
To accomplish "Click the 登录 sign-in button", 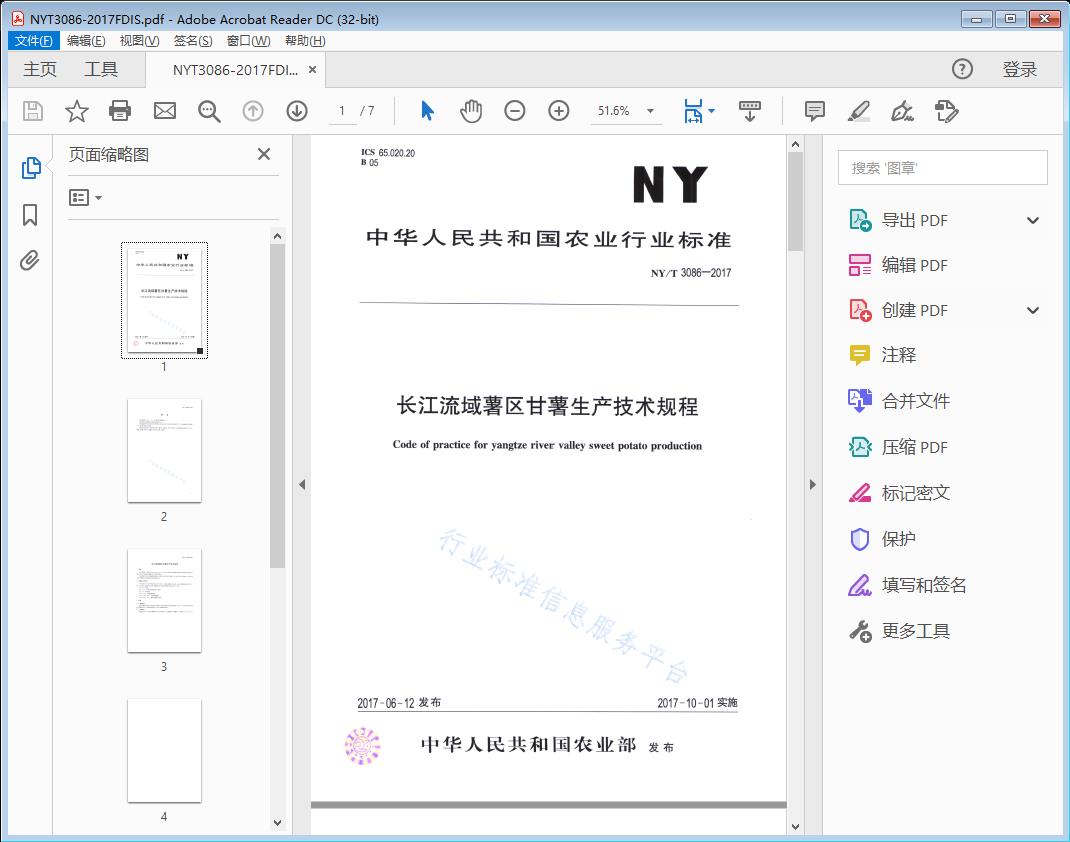I will pyautogui.click(x=1019, y=69).
